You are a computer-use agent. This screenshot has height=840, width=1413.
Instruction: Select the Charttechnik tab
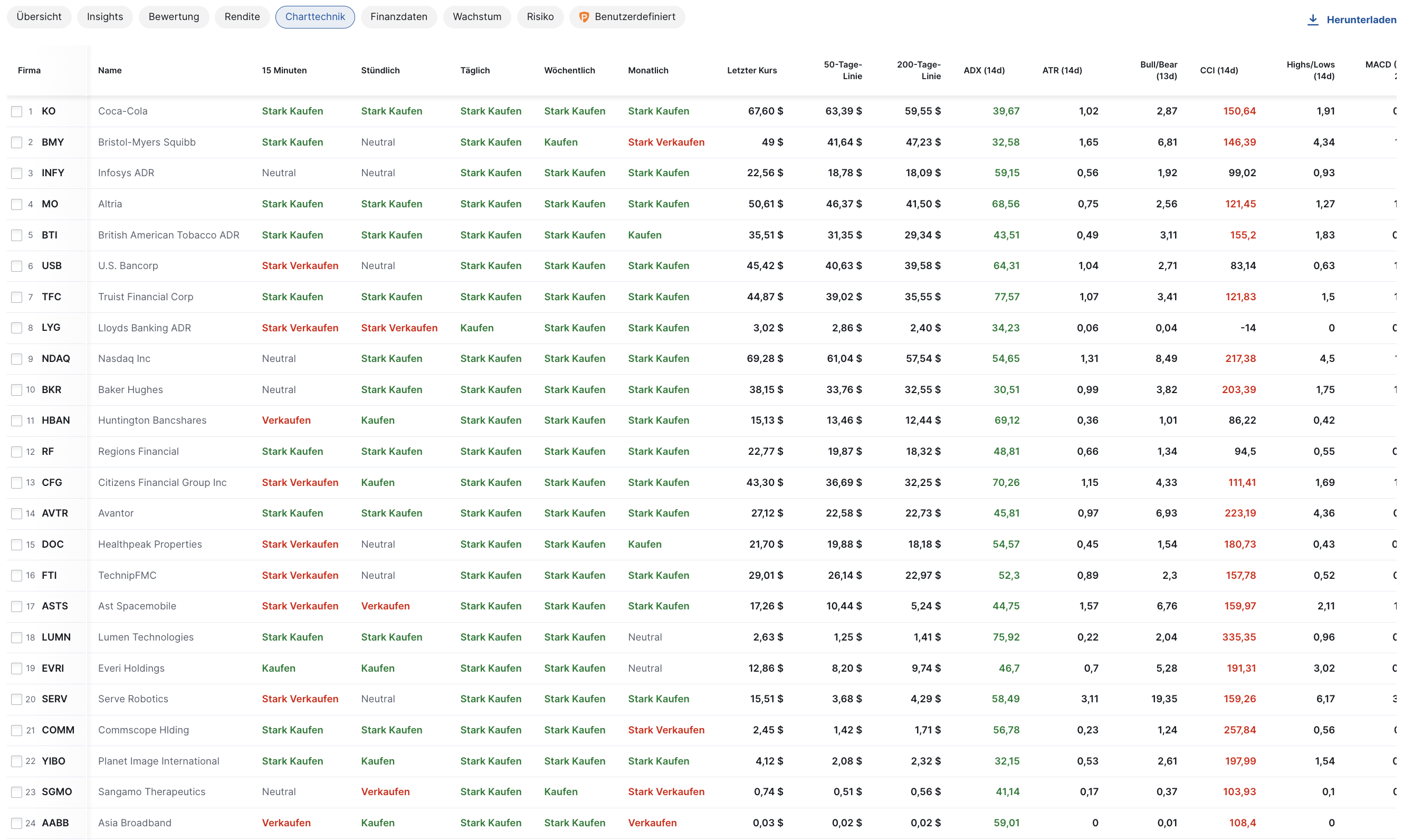pyautogui.click(x=315, y=17)
